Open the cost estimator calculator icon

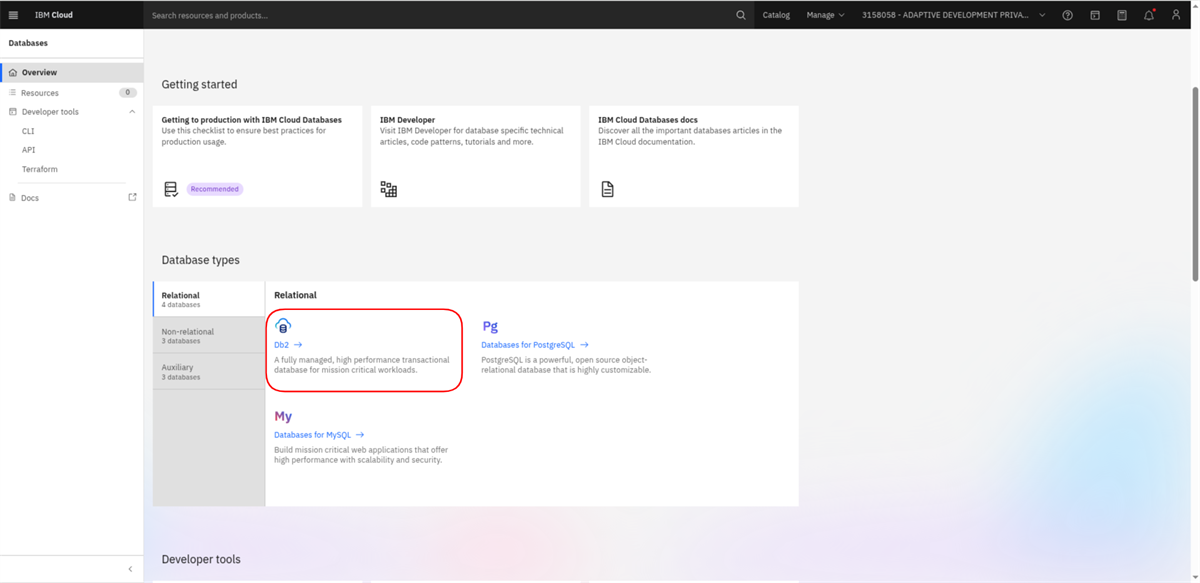pyautogui.click(x=1122, y=15)
